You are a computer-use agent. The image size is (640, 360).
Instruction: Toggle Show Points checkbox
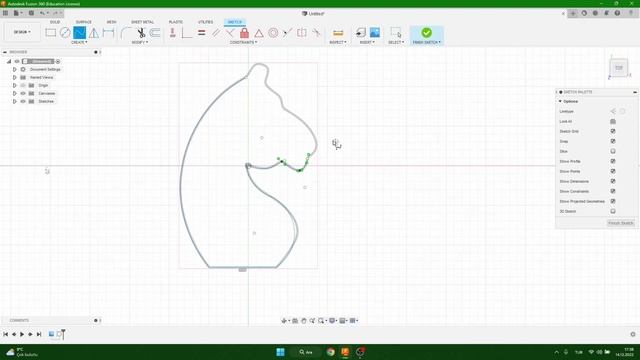click(613, 171)
